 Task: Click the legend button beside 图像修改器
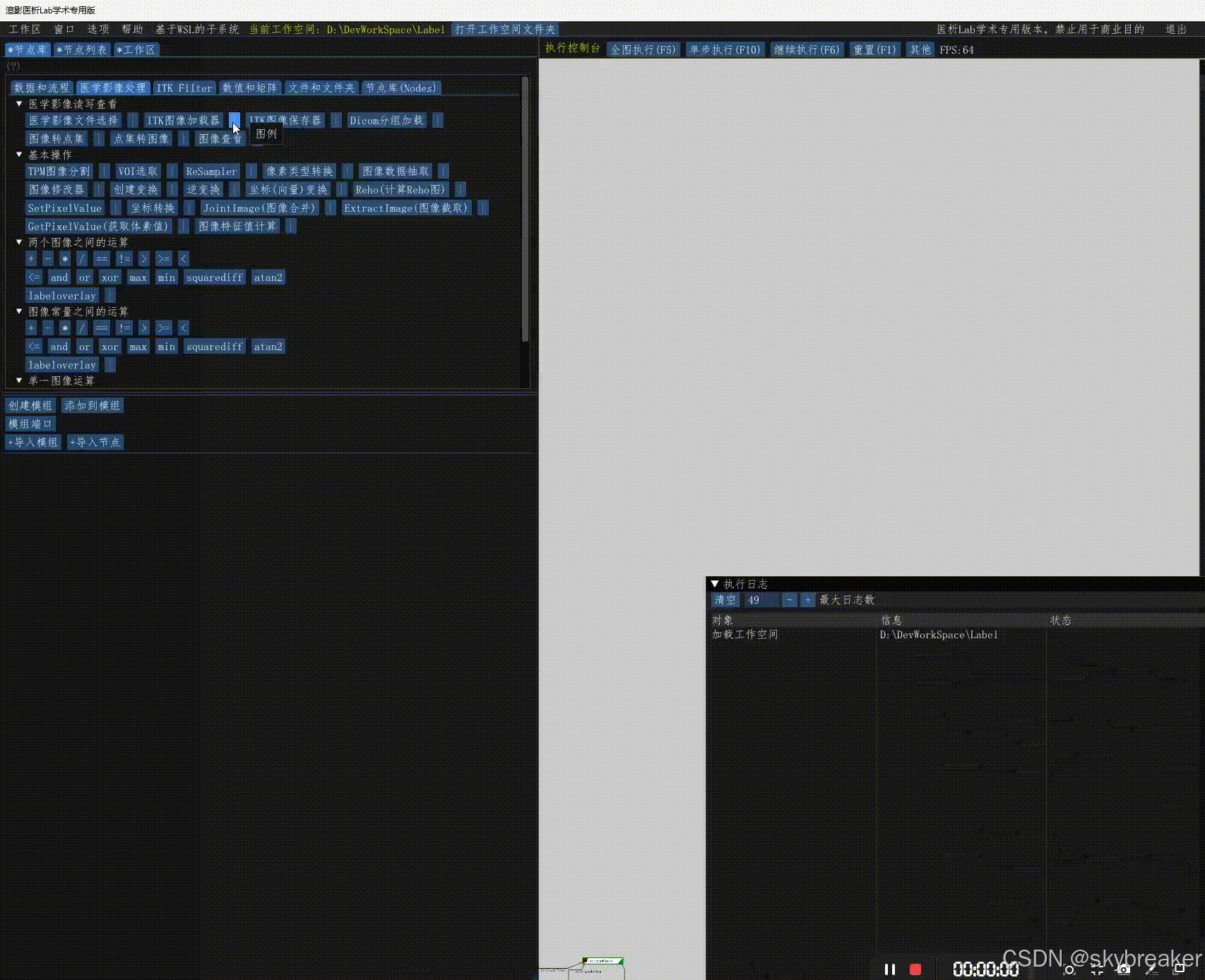[99, 190]
